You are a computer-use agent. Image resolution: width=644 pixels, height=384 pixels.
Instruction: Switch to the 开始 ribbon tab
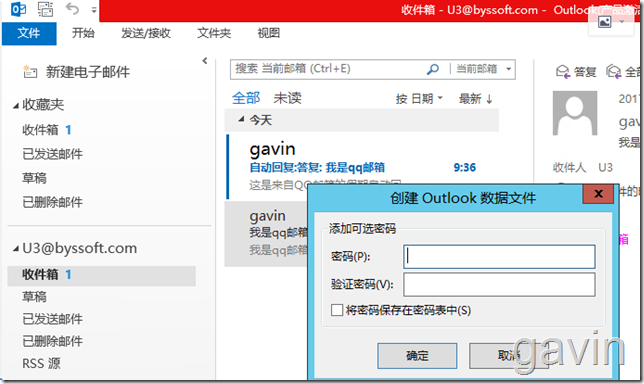(x=83, y=33)
